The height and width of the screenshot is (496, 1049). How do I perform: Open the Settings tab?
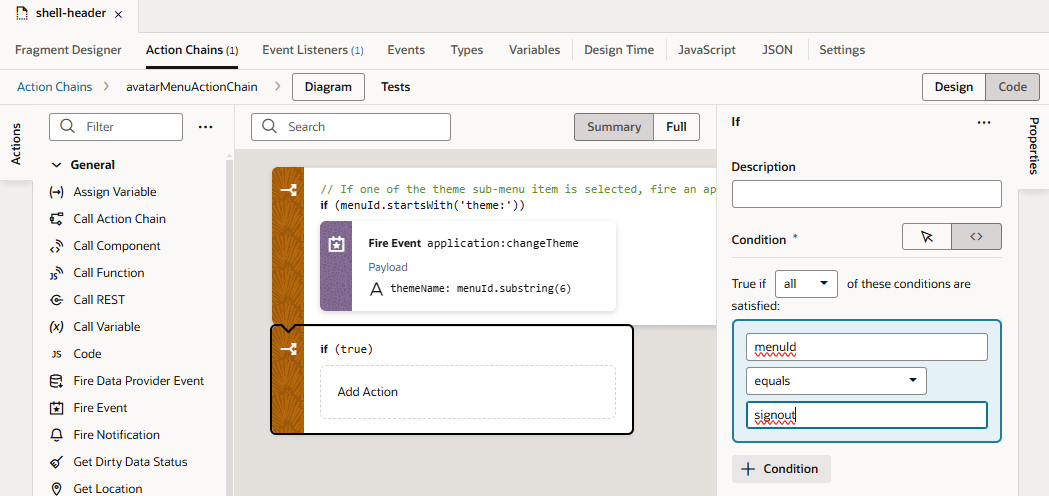tap(842, 50)
